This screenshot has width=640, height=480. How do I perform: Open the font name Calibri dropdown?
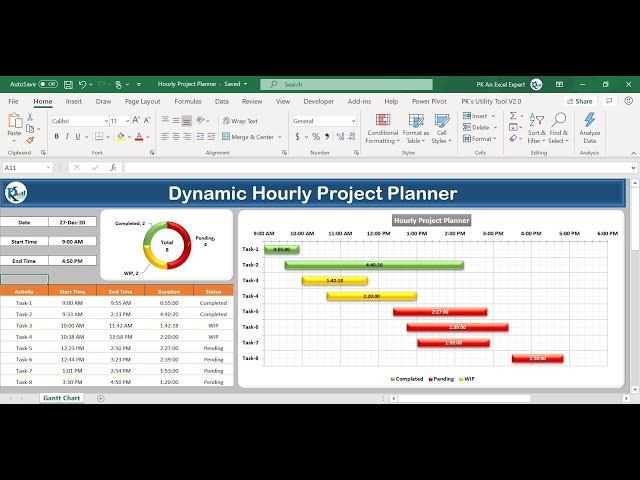(x=106, y=121)
